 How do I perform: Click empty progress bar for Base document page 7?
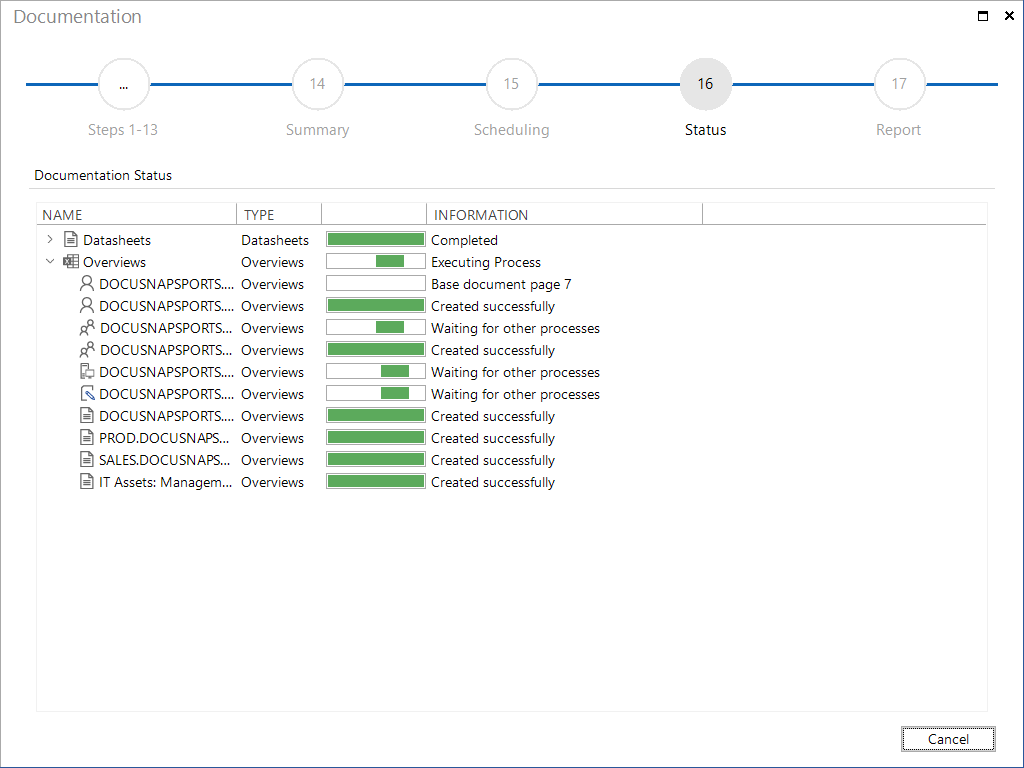pos(376,283)
